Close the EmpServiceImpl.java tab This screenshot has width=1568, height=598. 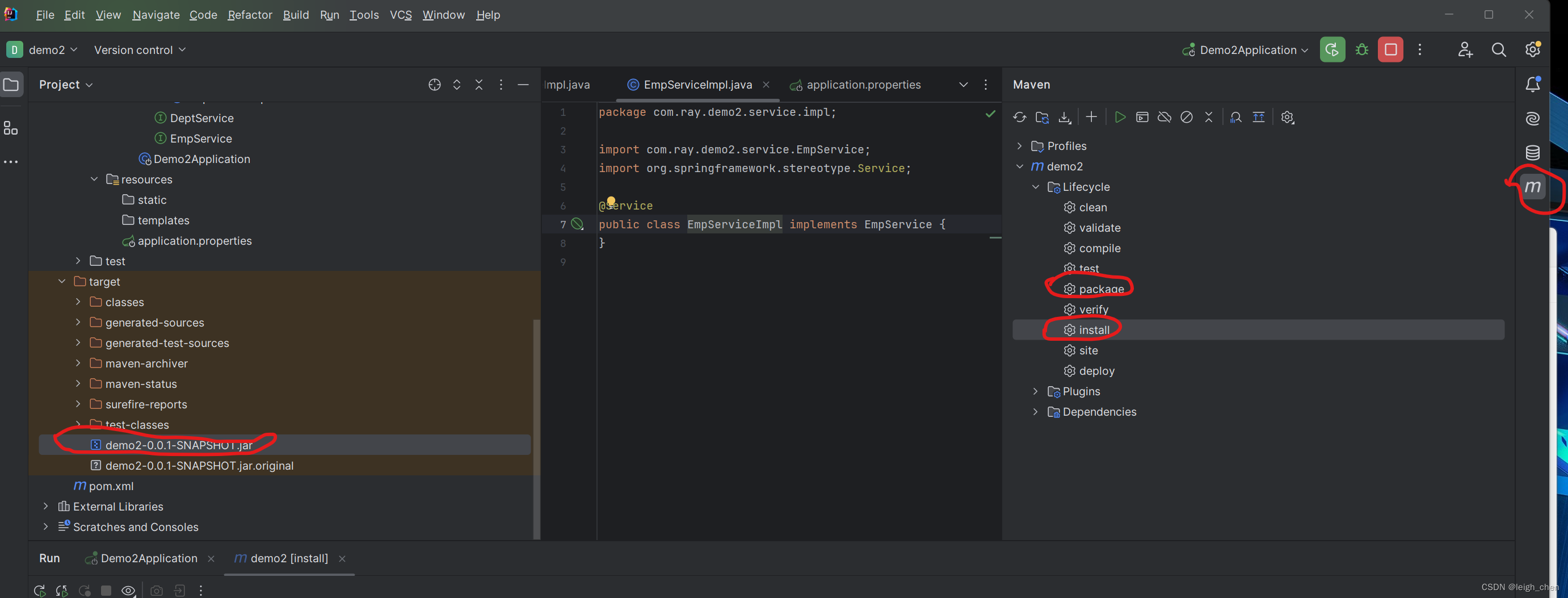(766, 85)
